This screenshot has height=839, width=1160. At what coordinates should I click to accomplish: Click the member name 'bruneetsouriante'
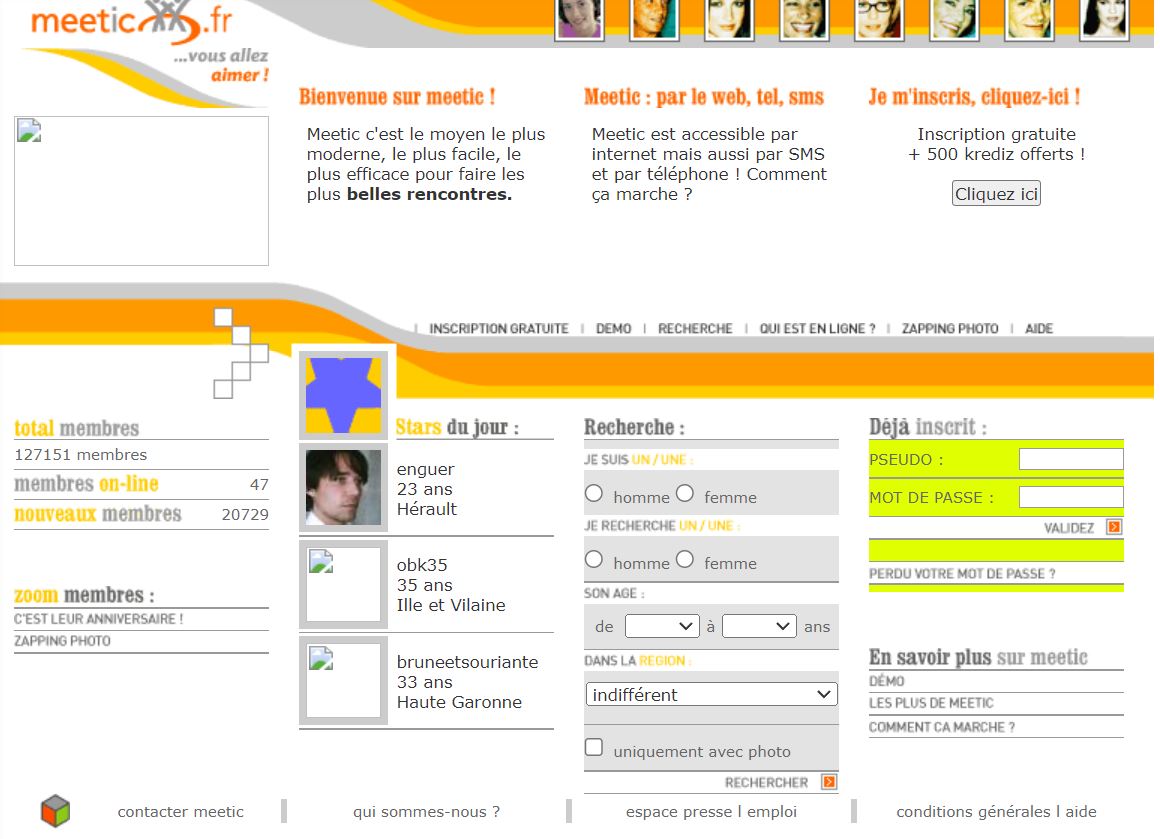(468, 662)
